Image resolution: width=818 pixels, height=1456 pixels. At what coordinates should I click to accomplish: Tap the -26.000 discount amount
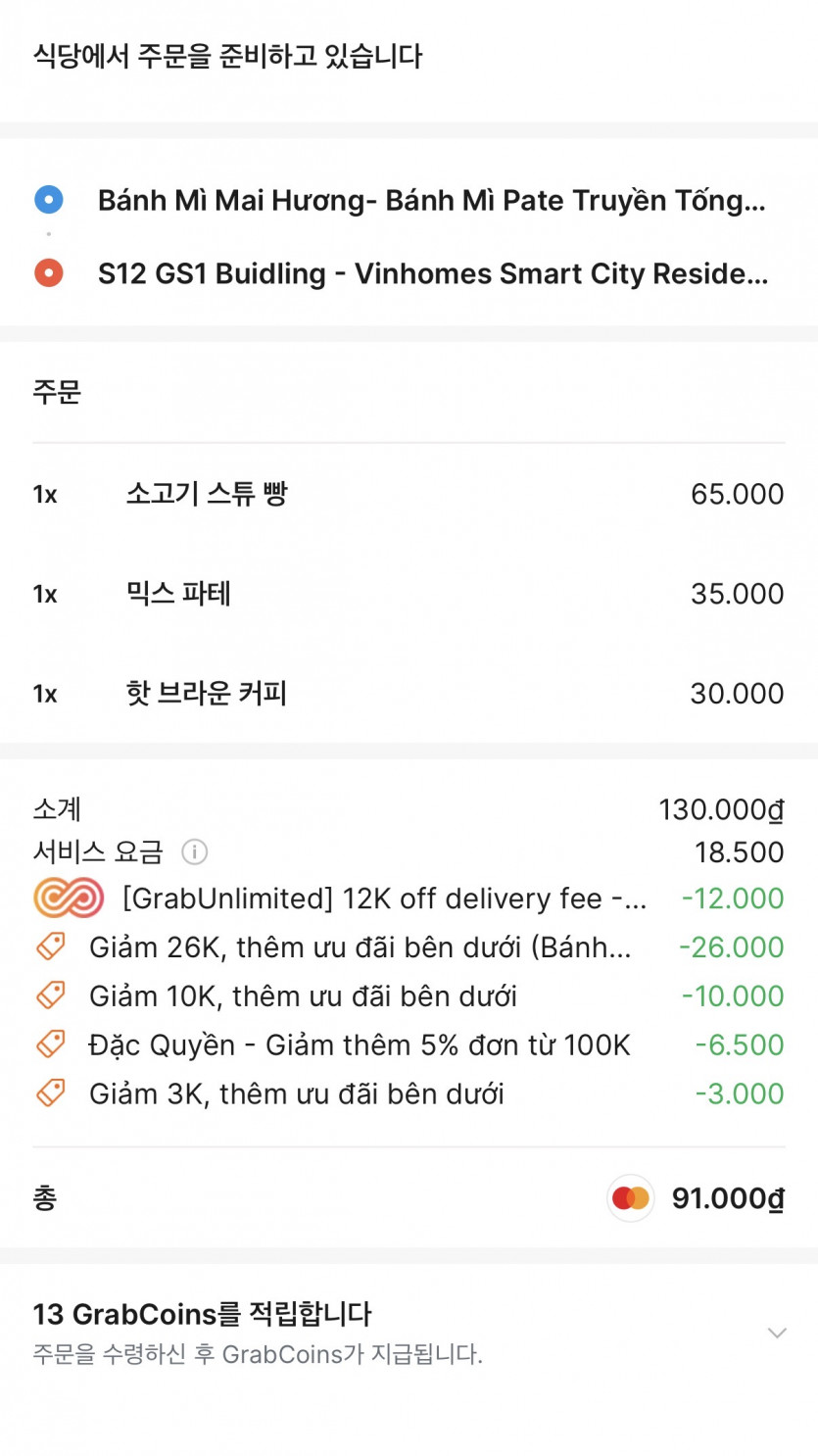coord(731,947)
